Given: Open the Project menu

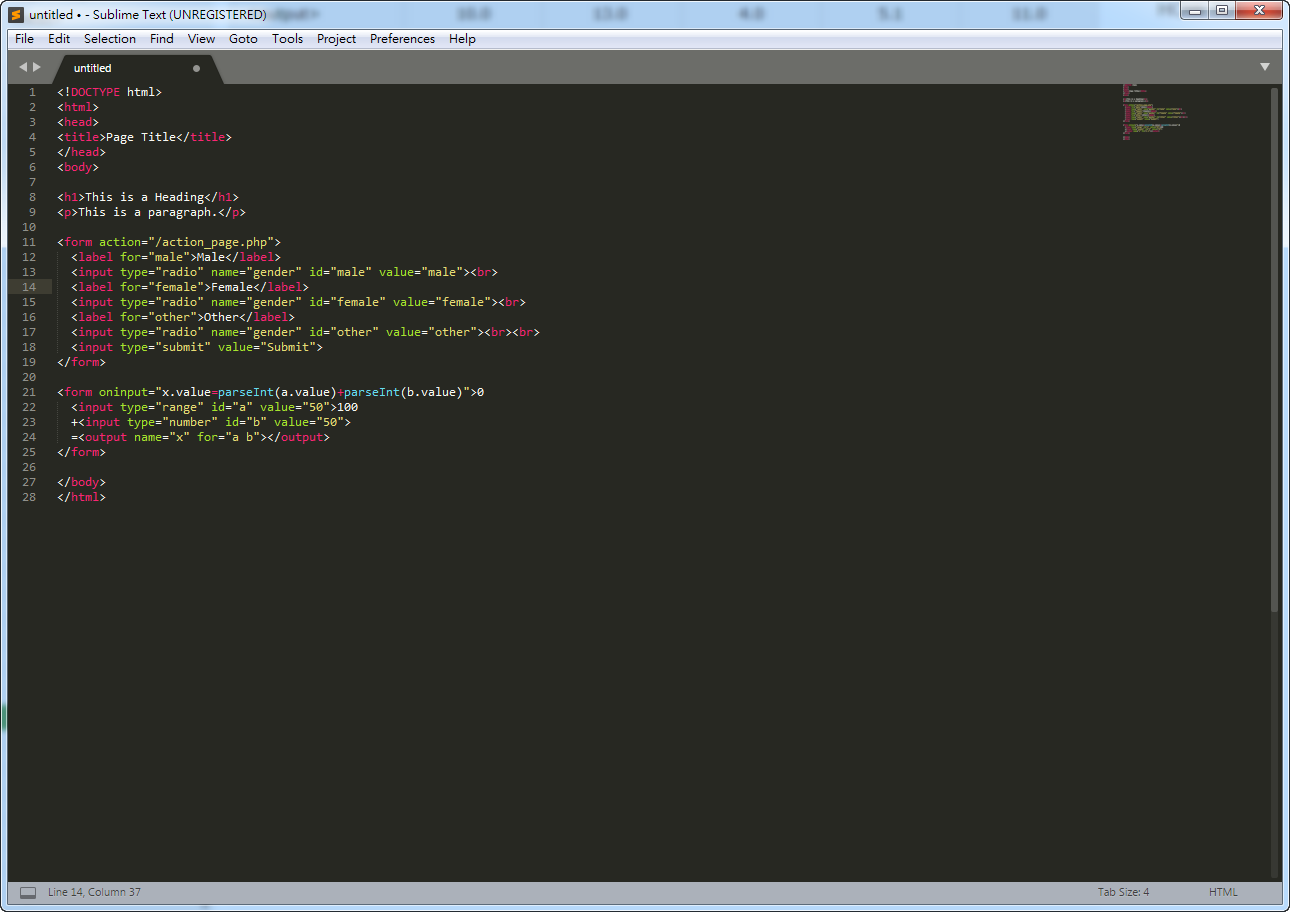Looking at the screenshot, I should point(336,39).
